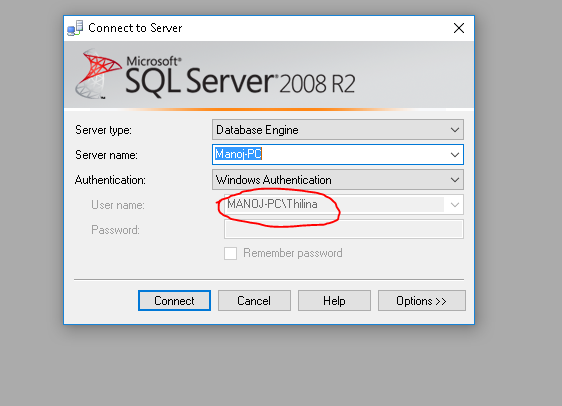Click the "Password:" label
This screenshot has width=562, height=406.
115,230
